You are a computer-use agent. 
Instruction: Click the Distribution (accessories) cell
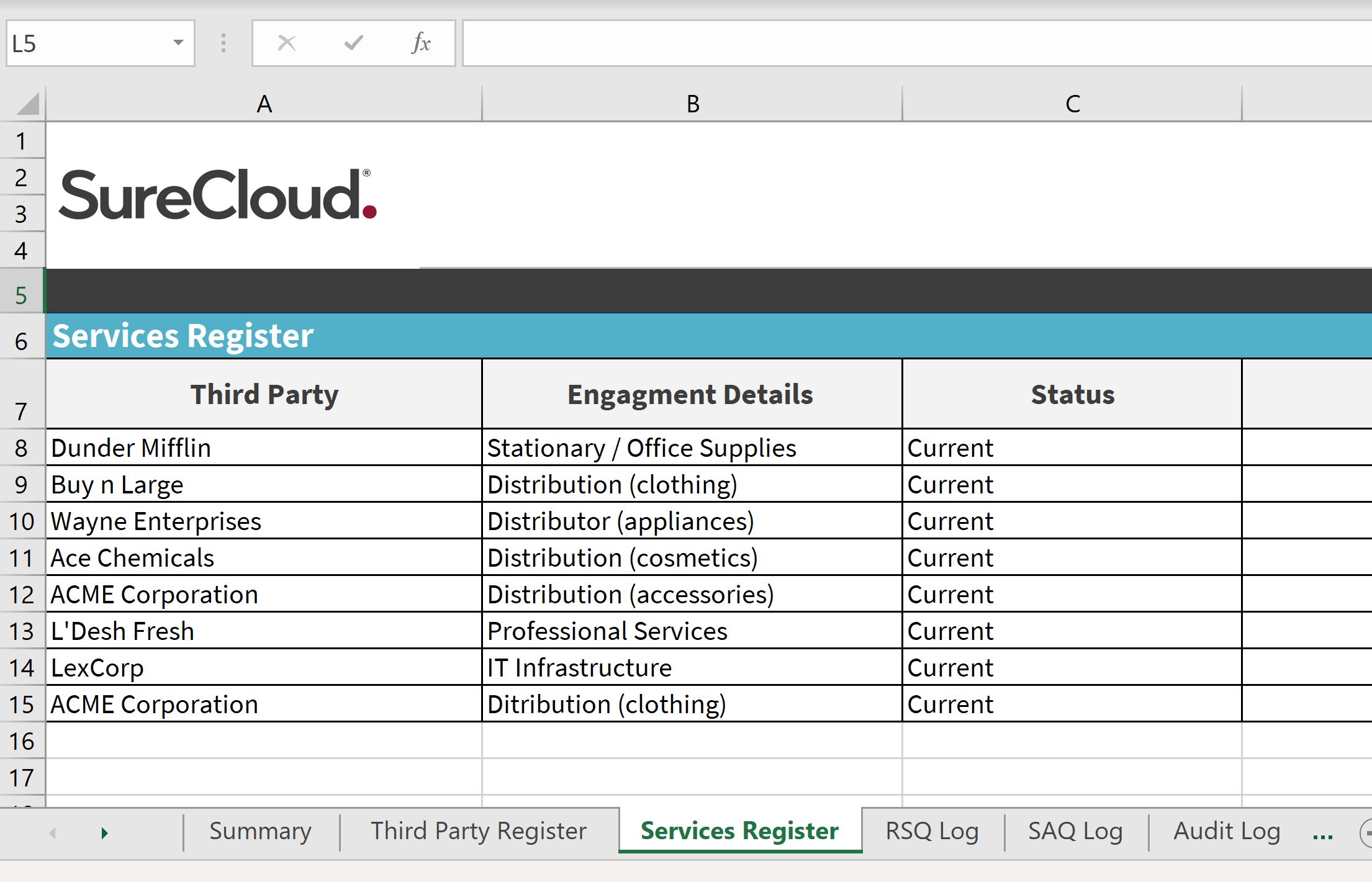click(692, 594)
